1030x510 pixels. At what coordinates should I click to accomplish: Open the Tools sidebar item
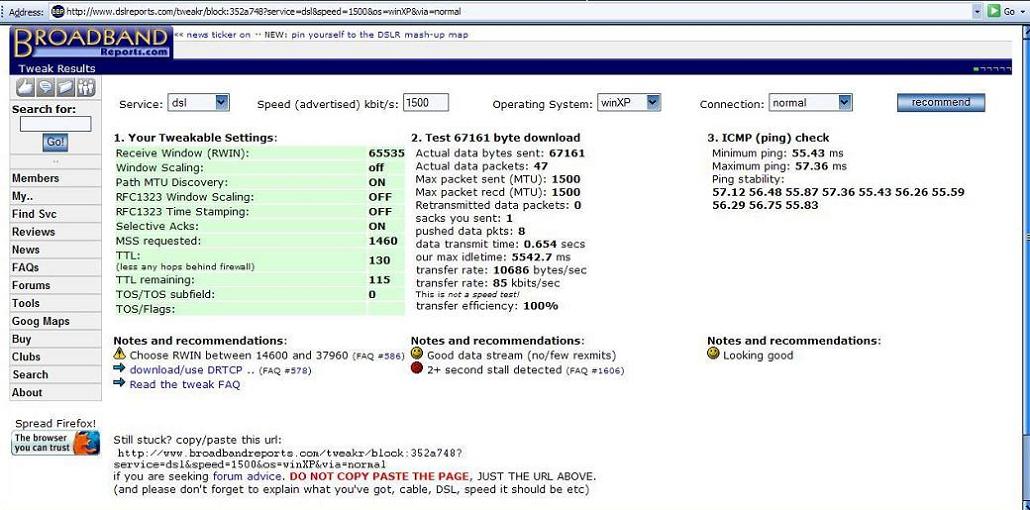pyautogui.click(x=56, y=303)
